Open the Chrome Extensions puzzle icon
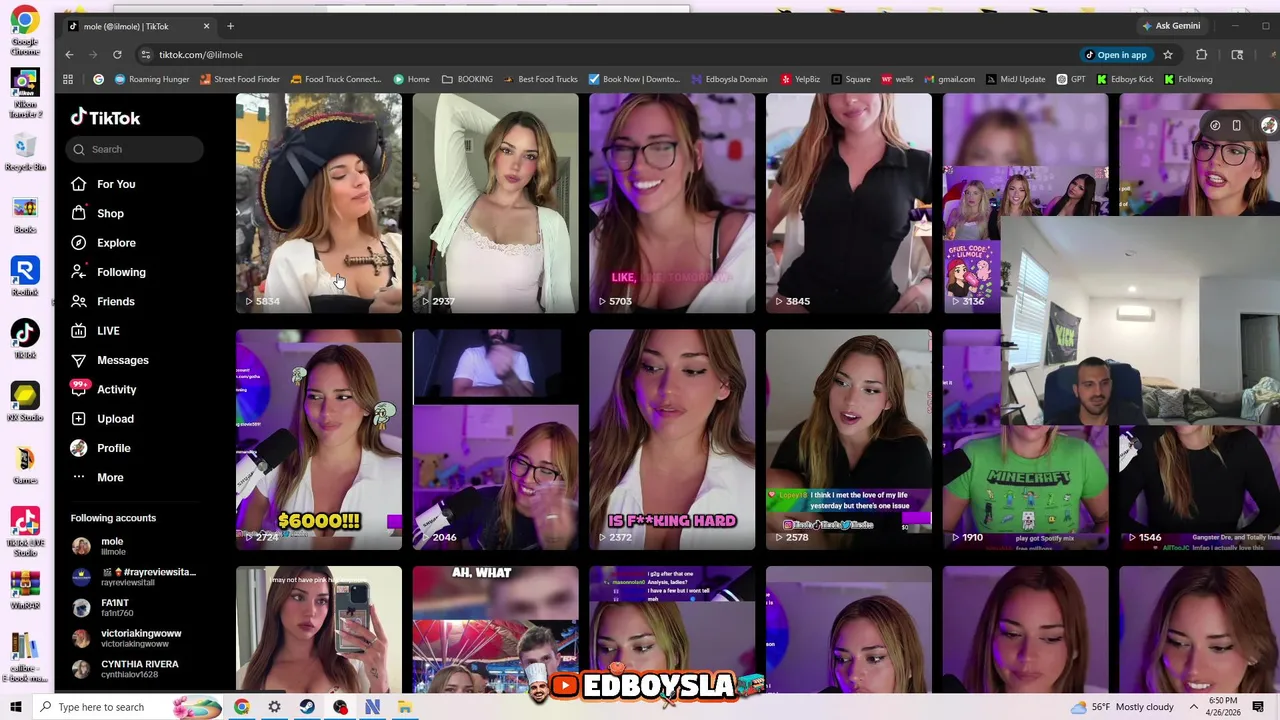1280x720 pixels. (1202, 55)
